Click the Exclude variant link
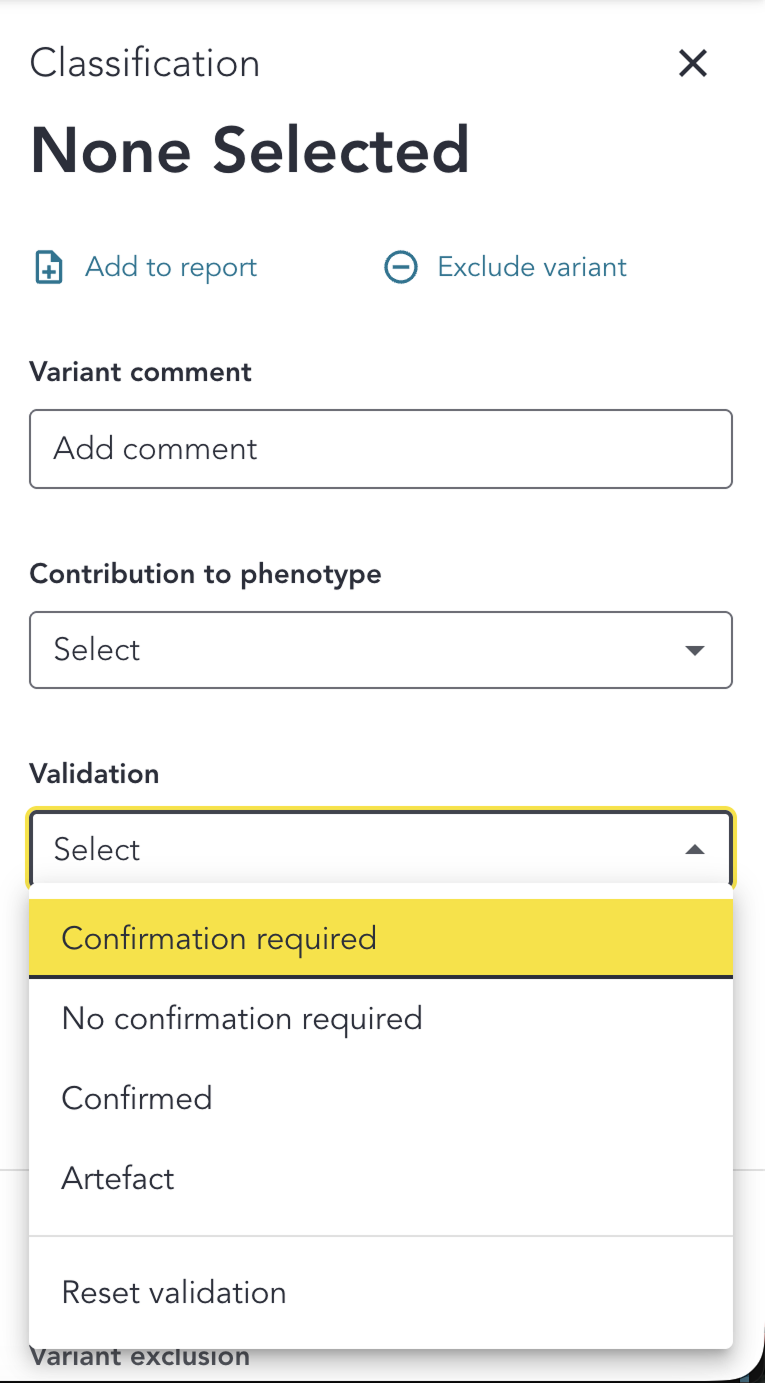This screenshot has height=1383, width=765. (531, 267)
